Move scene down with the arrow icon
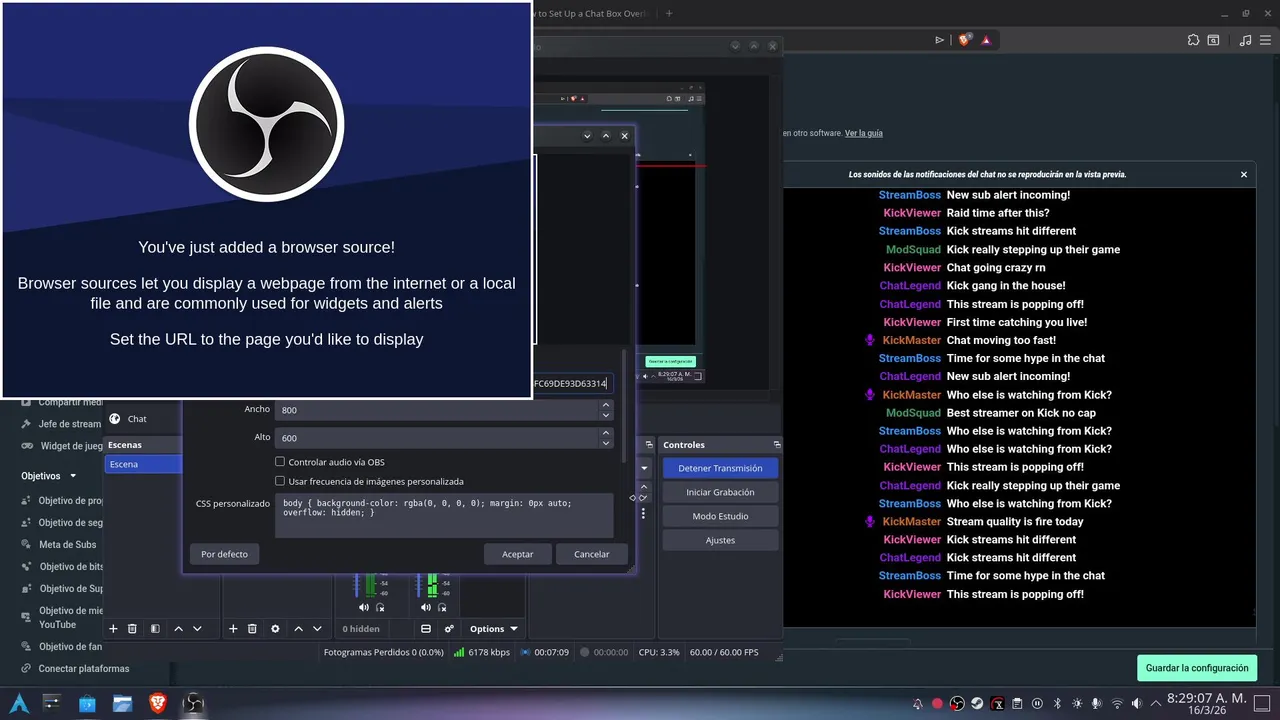The image size is (1280, 720). [x=197, y=629]
